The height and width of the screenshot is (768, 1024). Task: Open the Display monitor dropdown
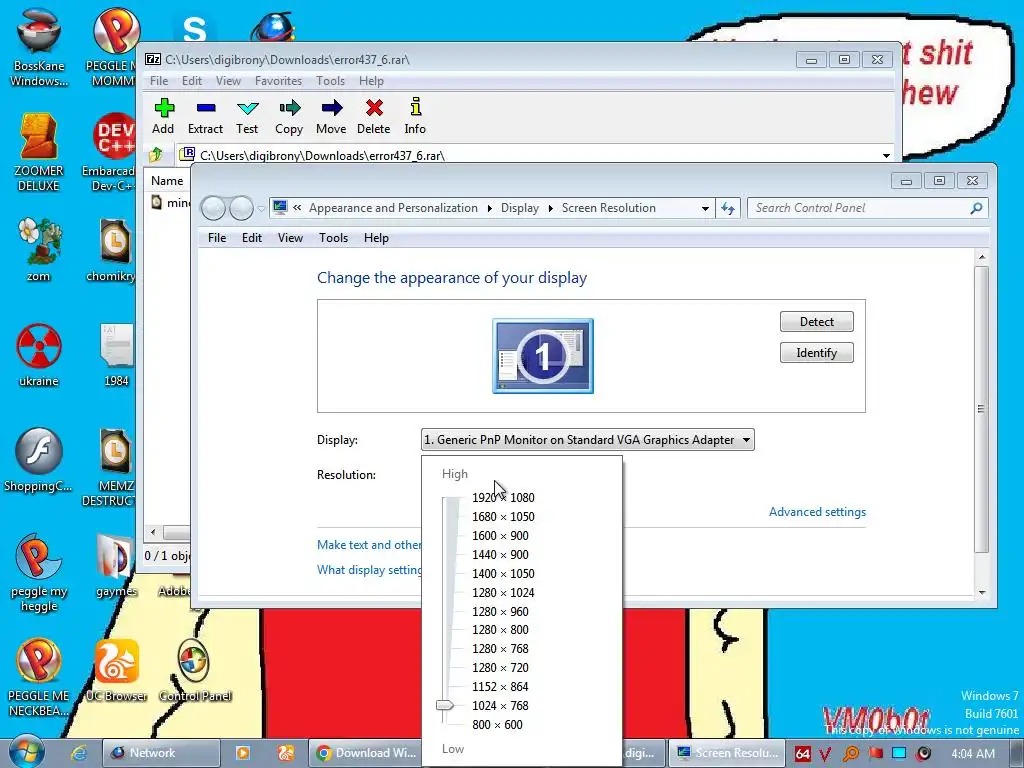587,440
